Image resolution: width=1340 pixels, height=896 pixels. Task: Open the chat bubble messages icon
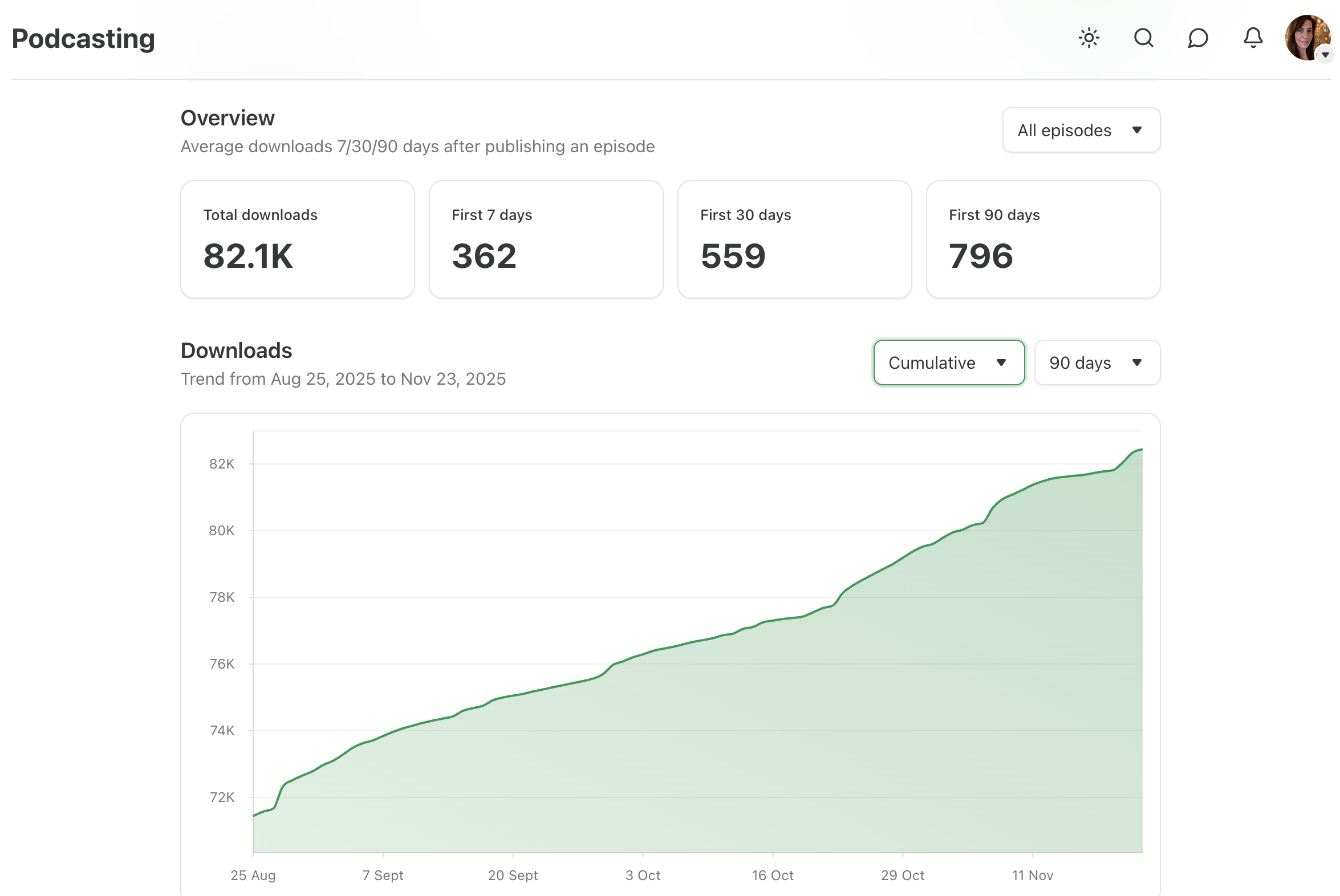[1197, 38]
